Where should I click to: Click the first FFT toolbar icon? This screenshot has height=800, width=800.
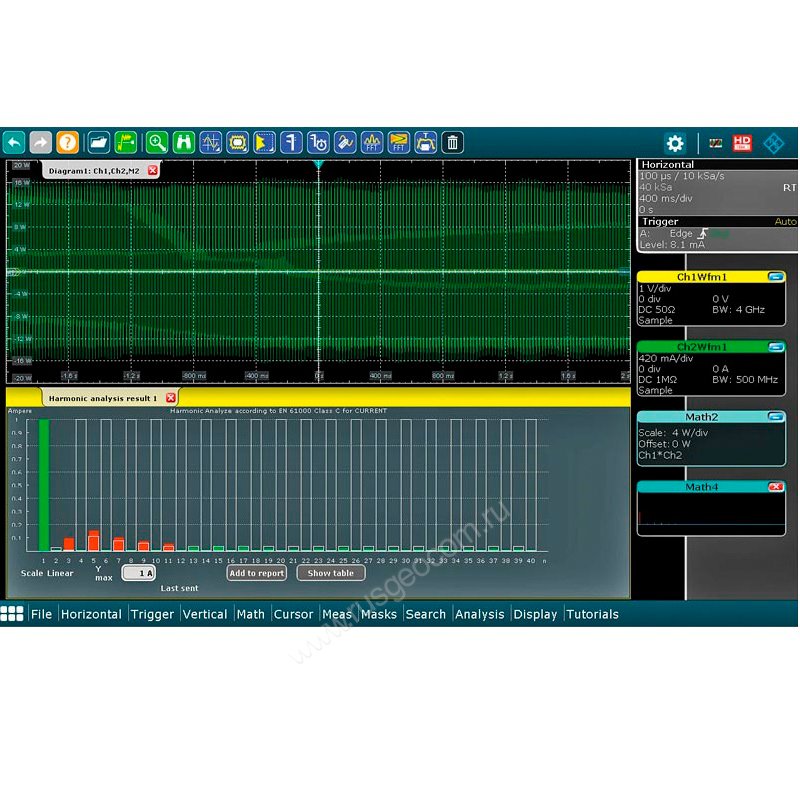[372, 142]
